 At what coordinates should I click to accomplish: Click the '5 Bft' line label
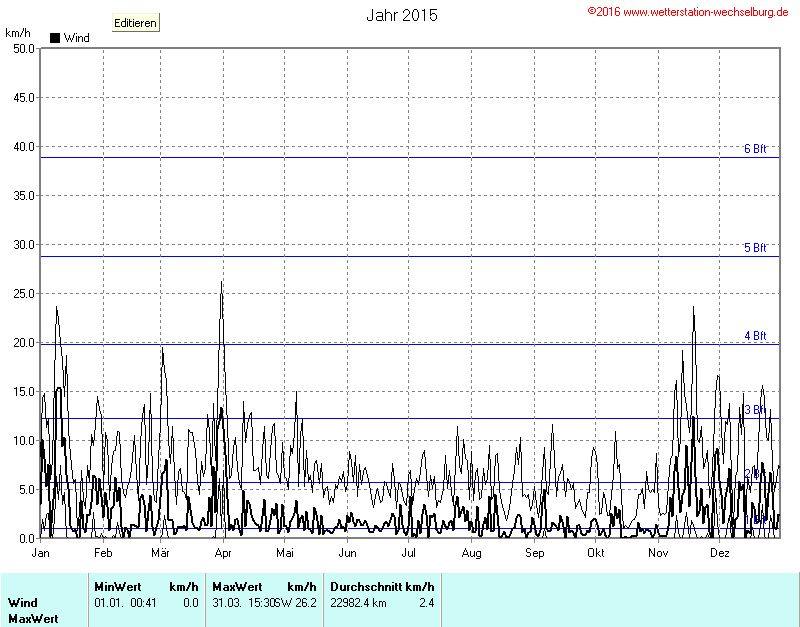click(x=755, y=247)
